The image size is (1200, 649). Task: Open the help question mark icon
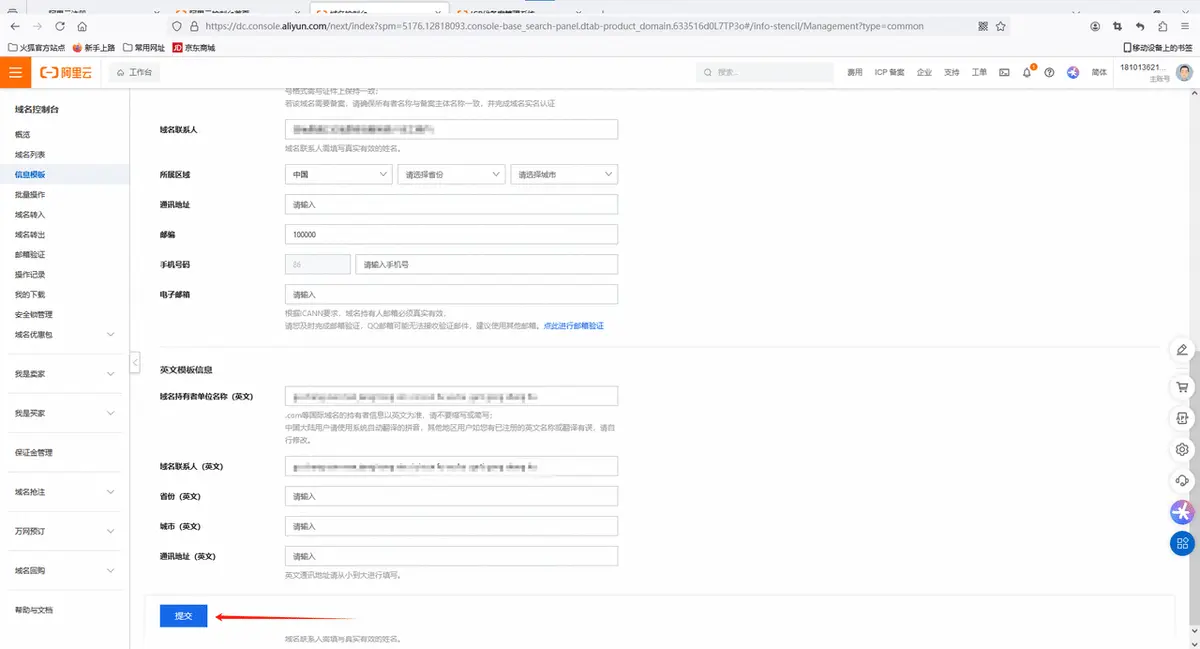(x=1049, y=72)
